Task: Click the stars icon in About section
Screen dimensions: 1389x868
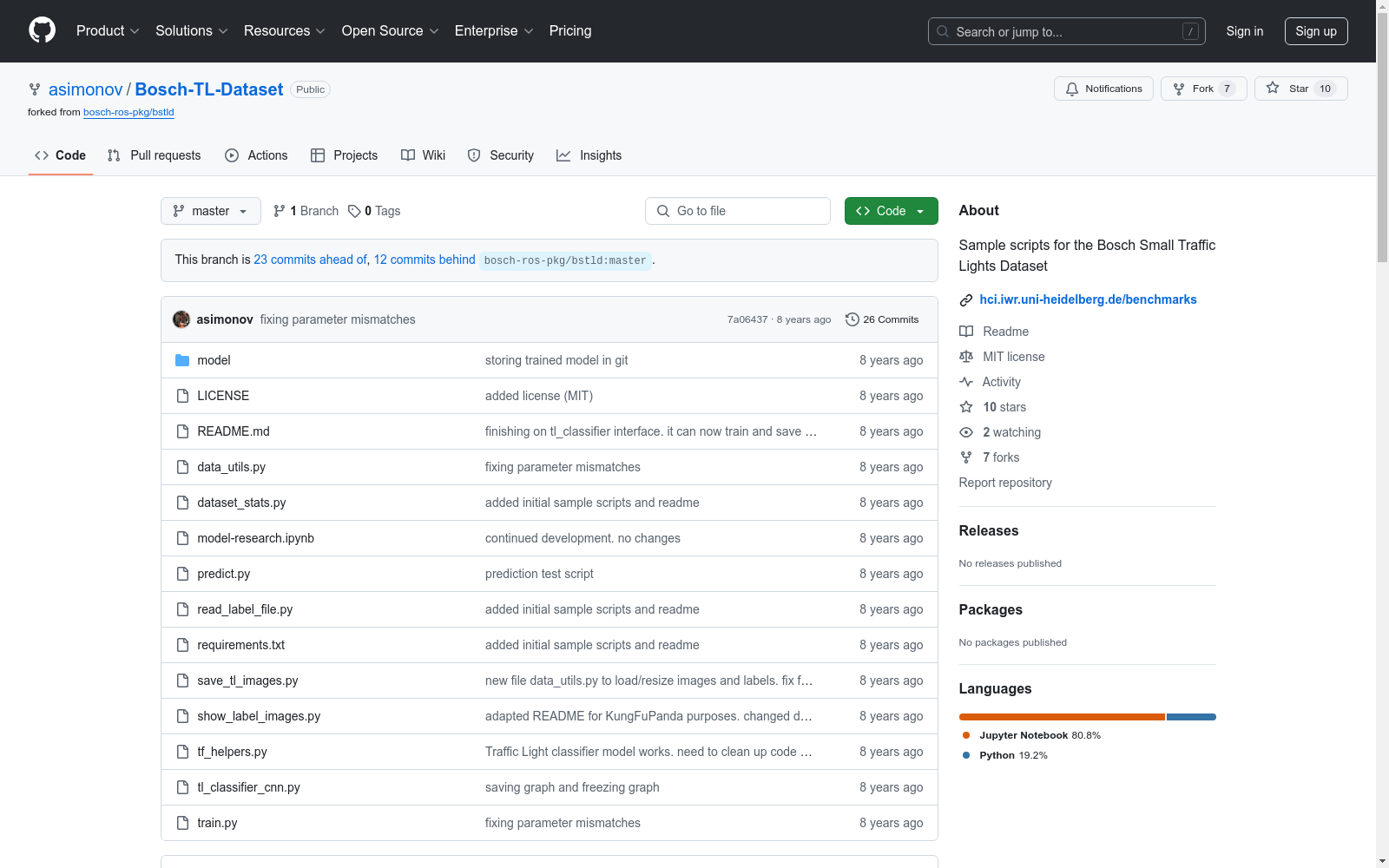Action: tap(966, 407)
